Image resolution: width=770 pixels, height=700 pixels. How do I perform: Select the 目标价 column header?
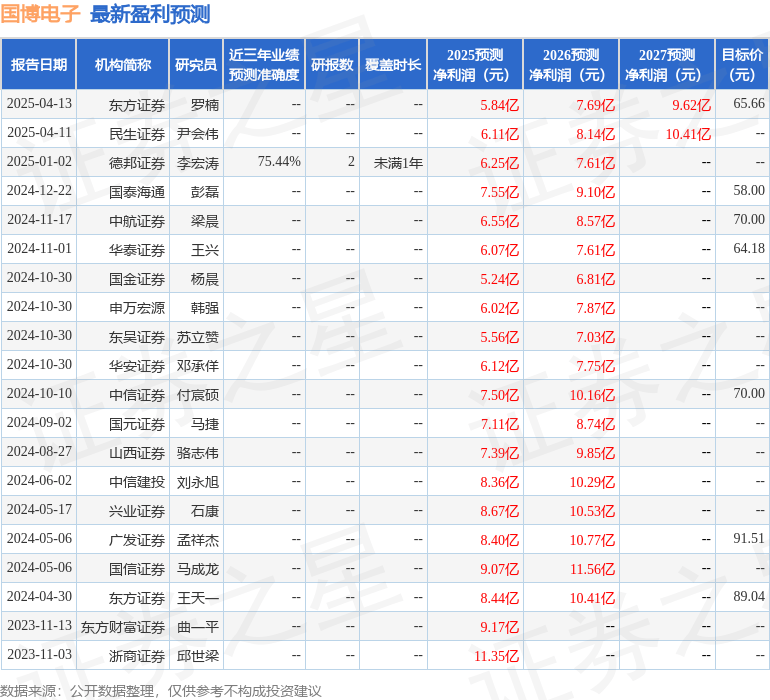[x=742, y=64]
